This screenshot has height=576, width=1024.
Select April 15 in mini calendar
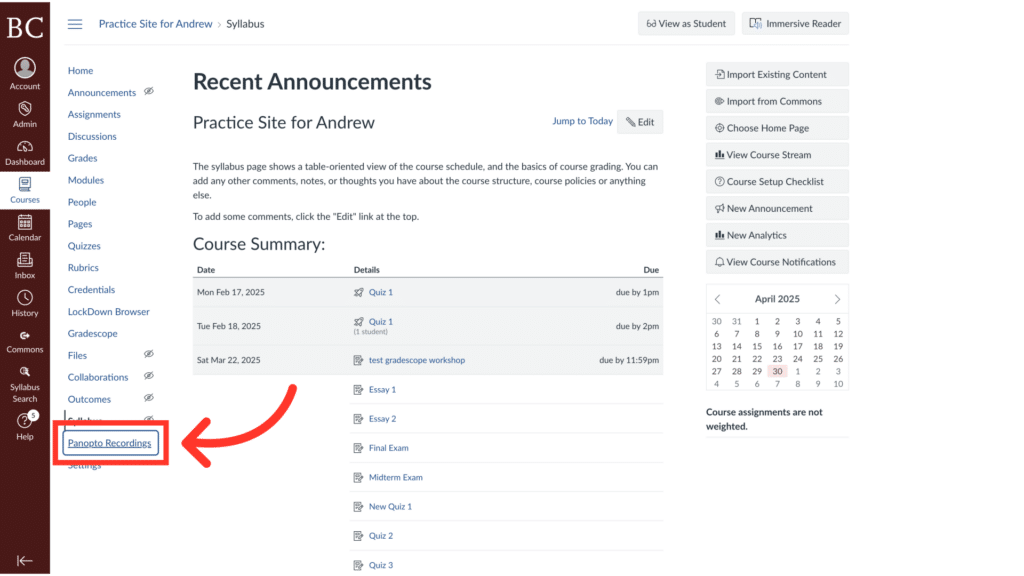757,347
